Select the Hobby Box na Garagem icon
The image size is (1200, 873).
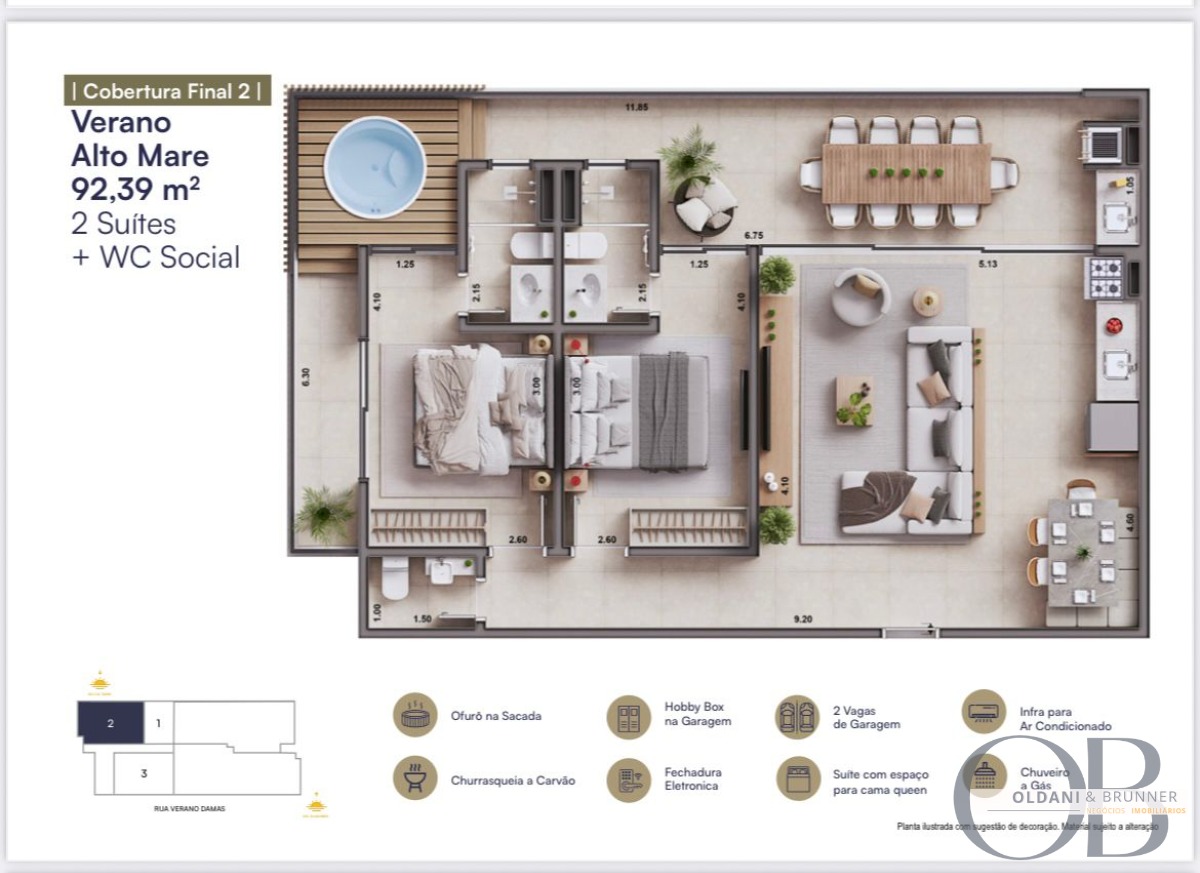pos(629,716)
